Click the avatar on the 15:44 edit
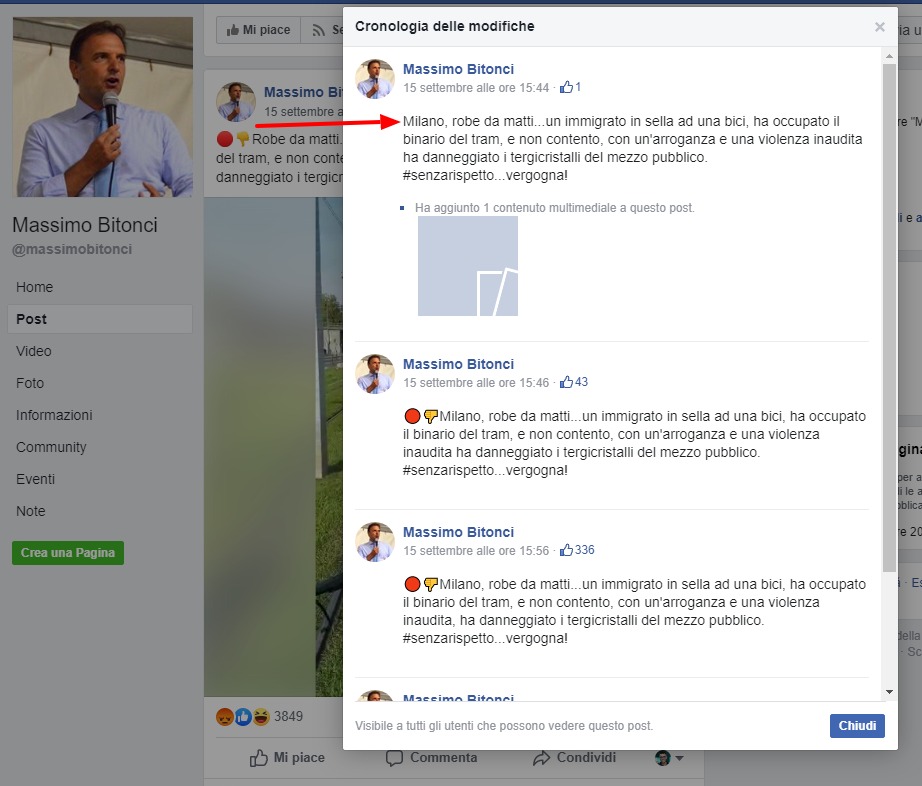This screenshot has height=786, width=922. click(x=375, y=79)
